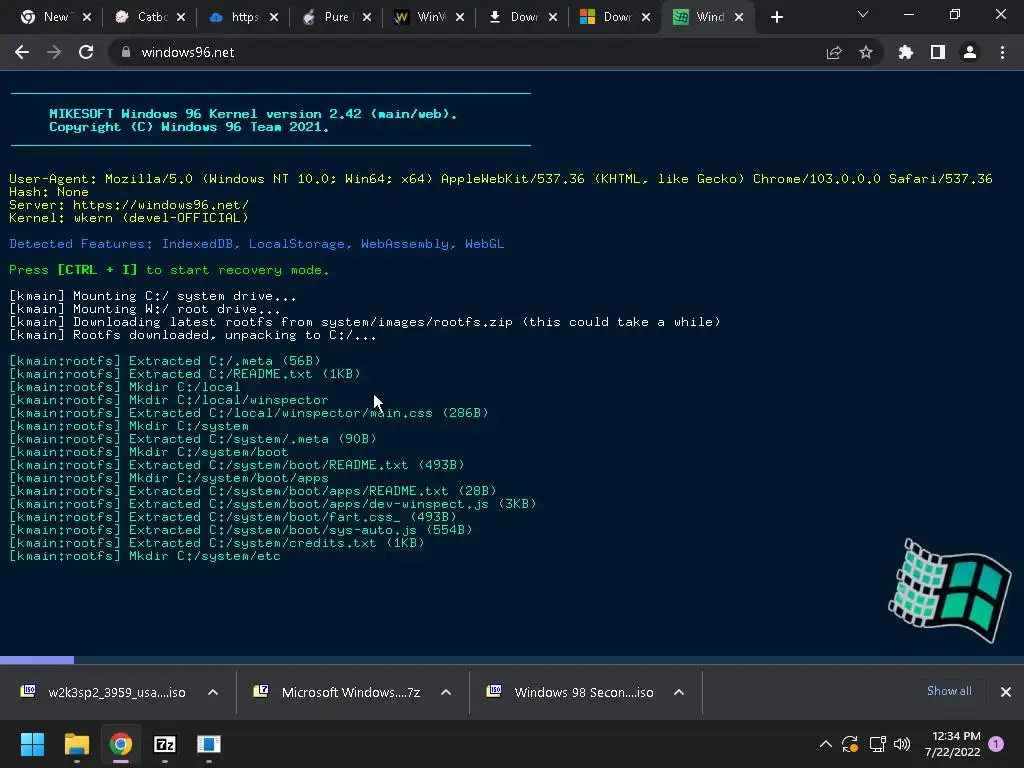
Task: Open the w2k3sp2_3959_usa iso download
Action: 104,692
